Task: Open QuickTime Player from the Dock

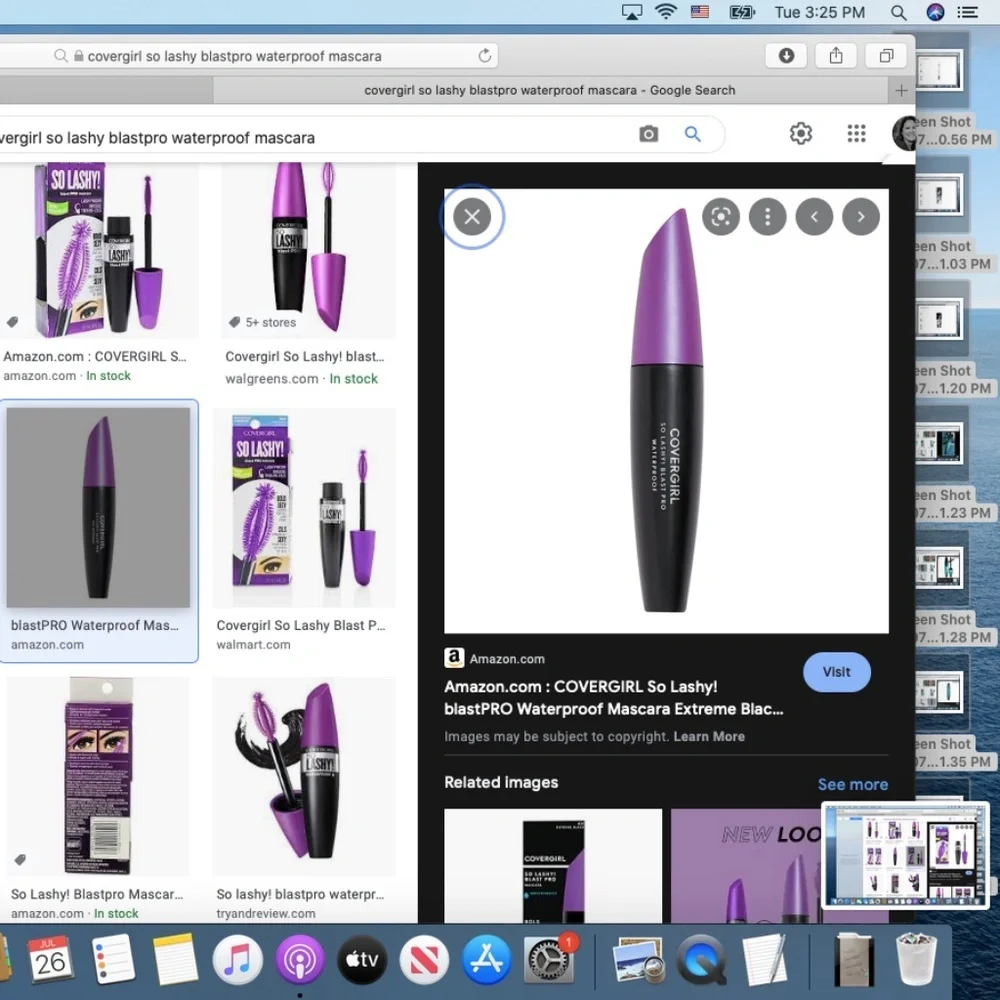Action: tap(702, 959)
